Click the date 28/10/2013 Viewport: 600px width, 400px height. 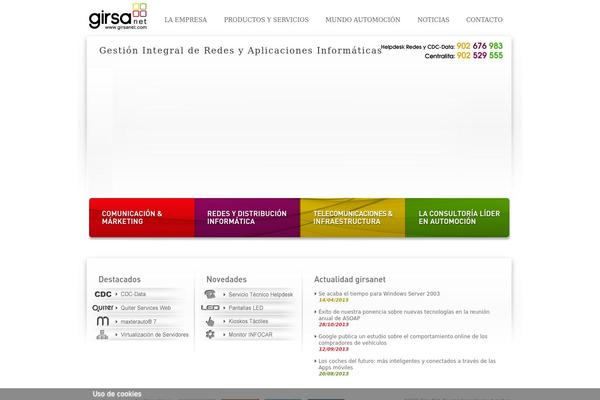pyautogui.click(x=334, y=325)
